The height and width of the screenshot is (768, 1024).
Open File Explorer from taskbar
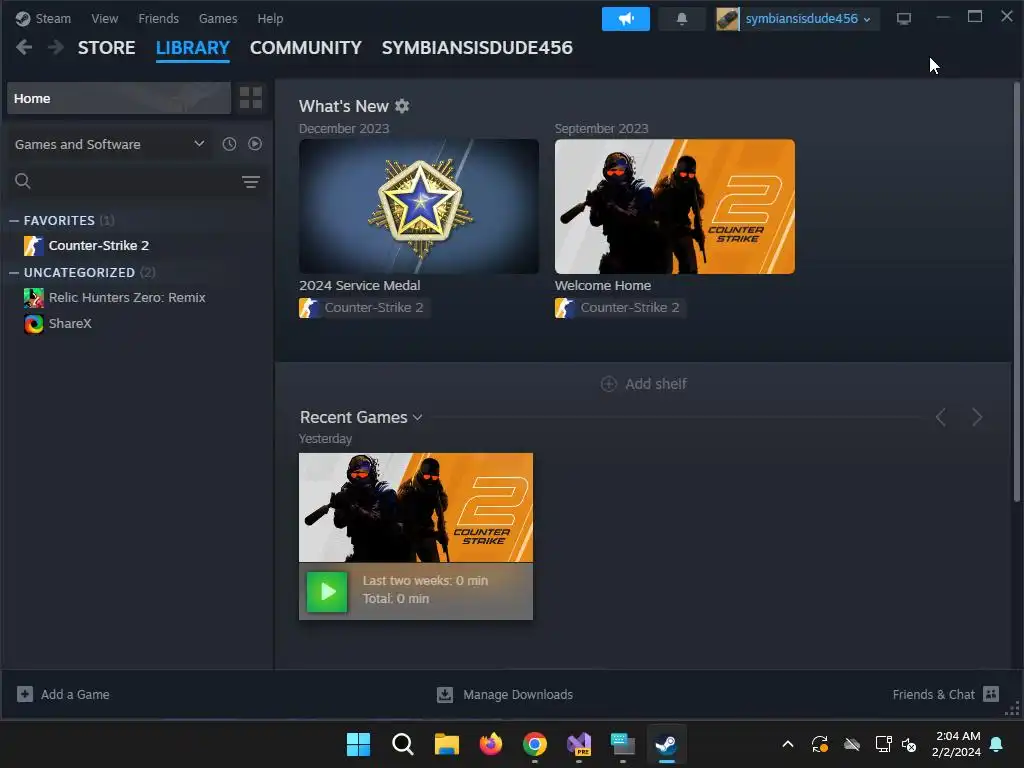[447, 744]
